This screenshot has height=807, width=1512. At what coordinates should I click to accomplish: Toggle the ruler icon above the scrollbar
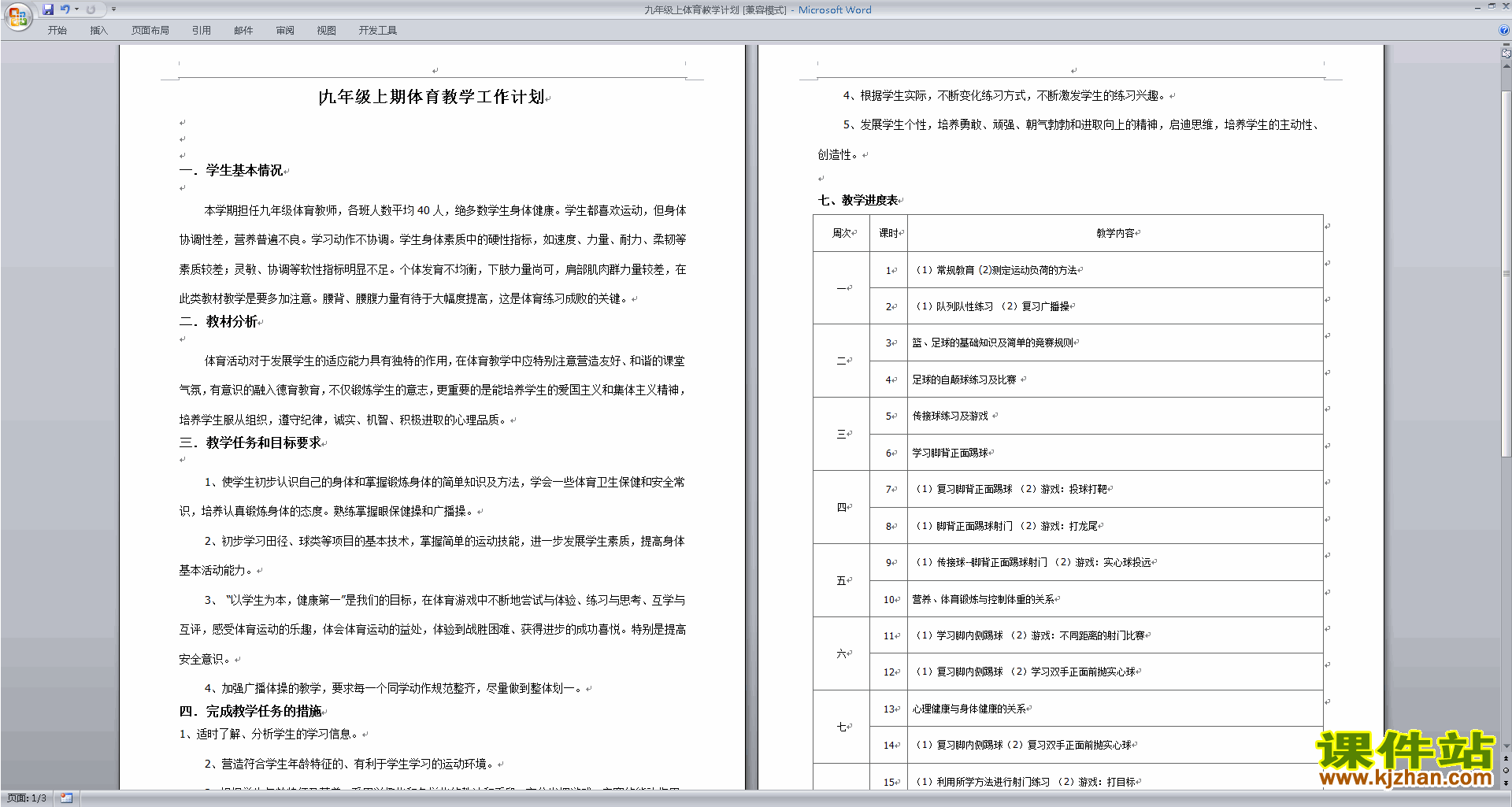(x=1506, y=54)
